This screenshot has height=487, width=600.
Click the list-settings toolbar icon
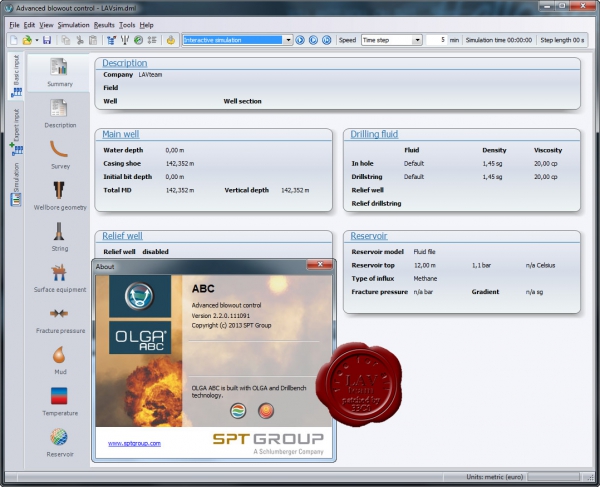[x=152, y=40]
